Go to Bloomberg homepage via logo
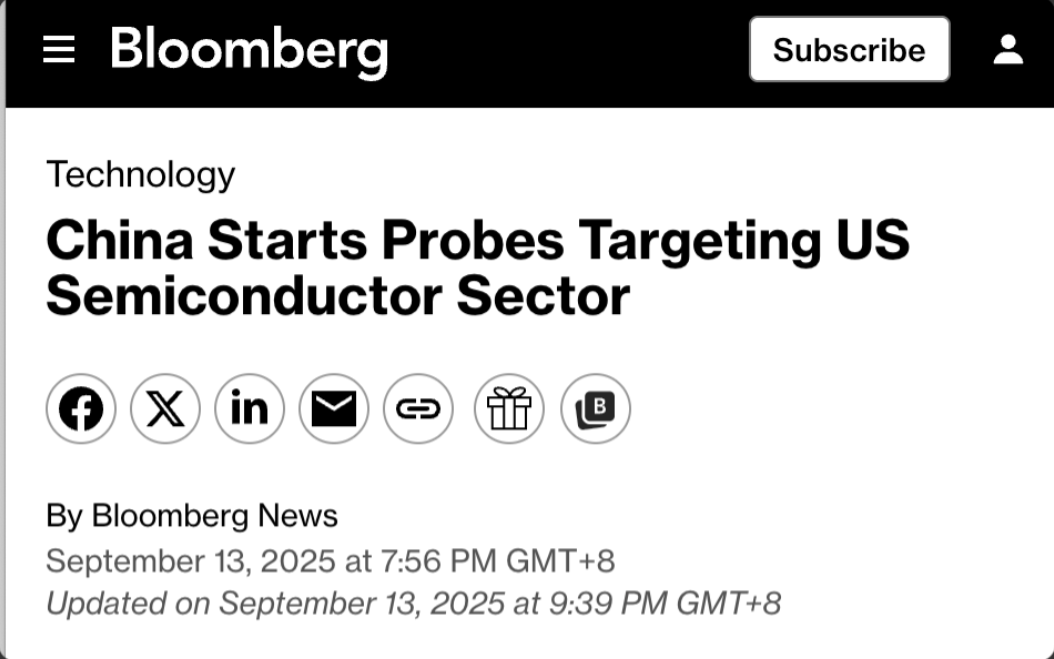1054x659 pixels. (249, 52)
